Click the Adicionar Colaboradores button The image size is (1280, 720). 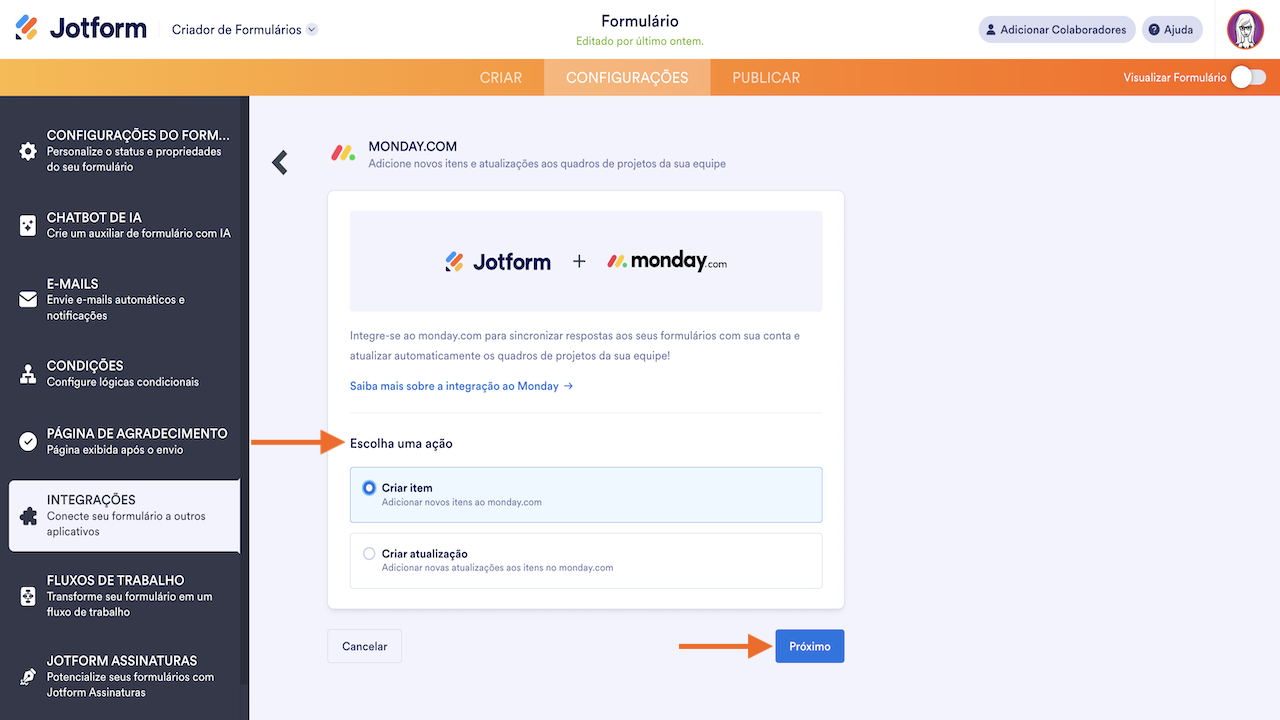pos(1056,30)
